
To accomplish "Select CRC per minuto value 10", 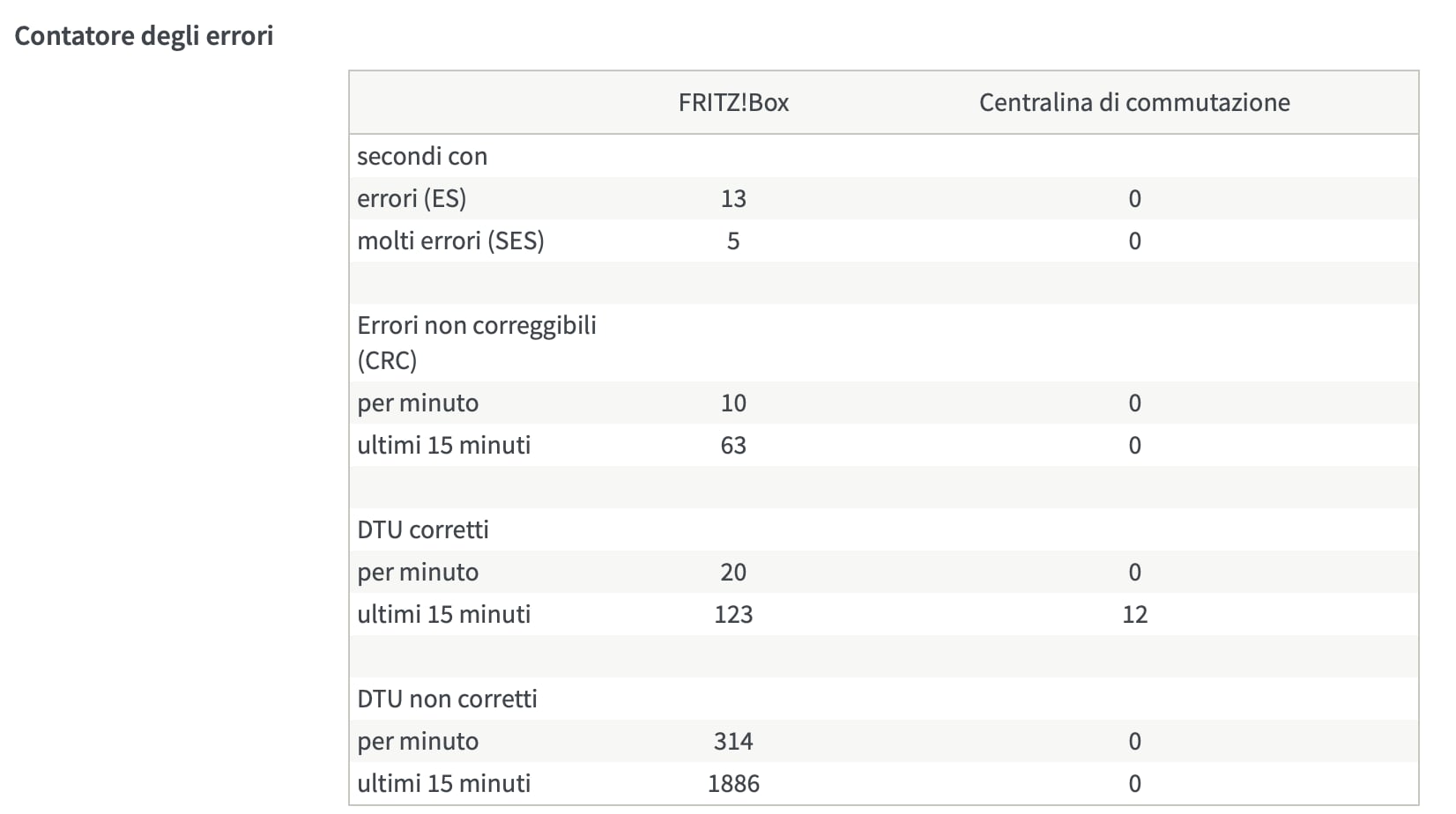I will click(733, 403).
